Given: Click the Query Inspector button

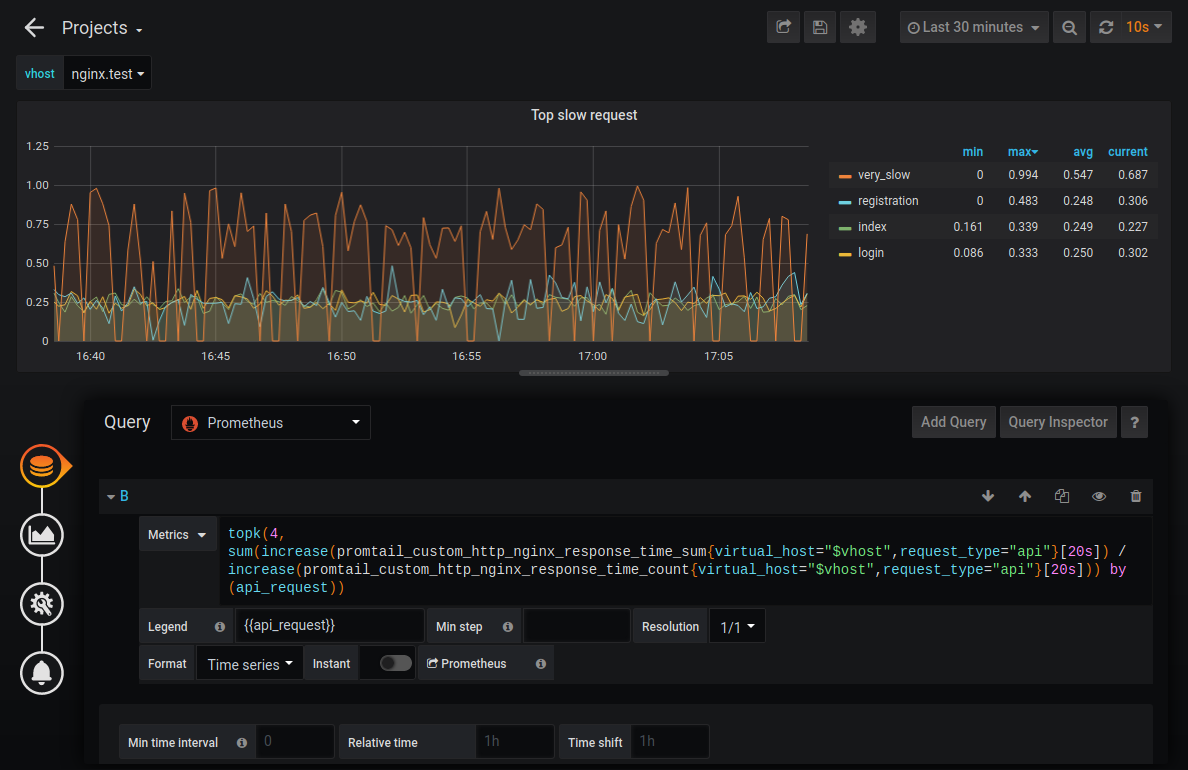Looking at the screenshot, I should [x=1057, y=422].
